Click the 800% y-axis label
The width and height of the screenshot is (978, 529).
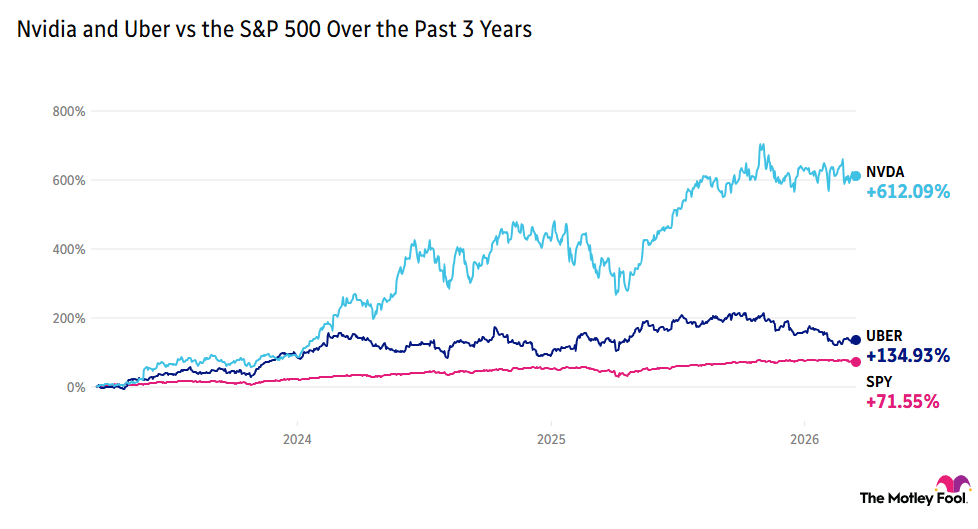pyautogui.click(x=70, y=111)
